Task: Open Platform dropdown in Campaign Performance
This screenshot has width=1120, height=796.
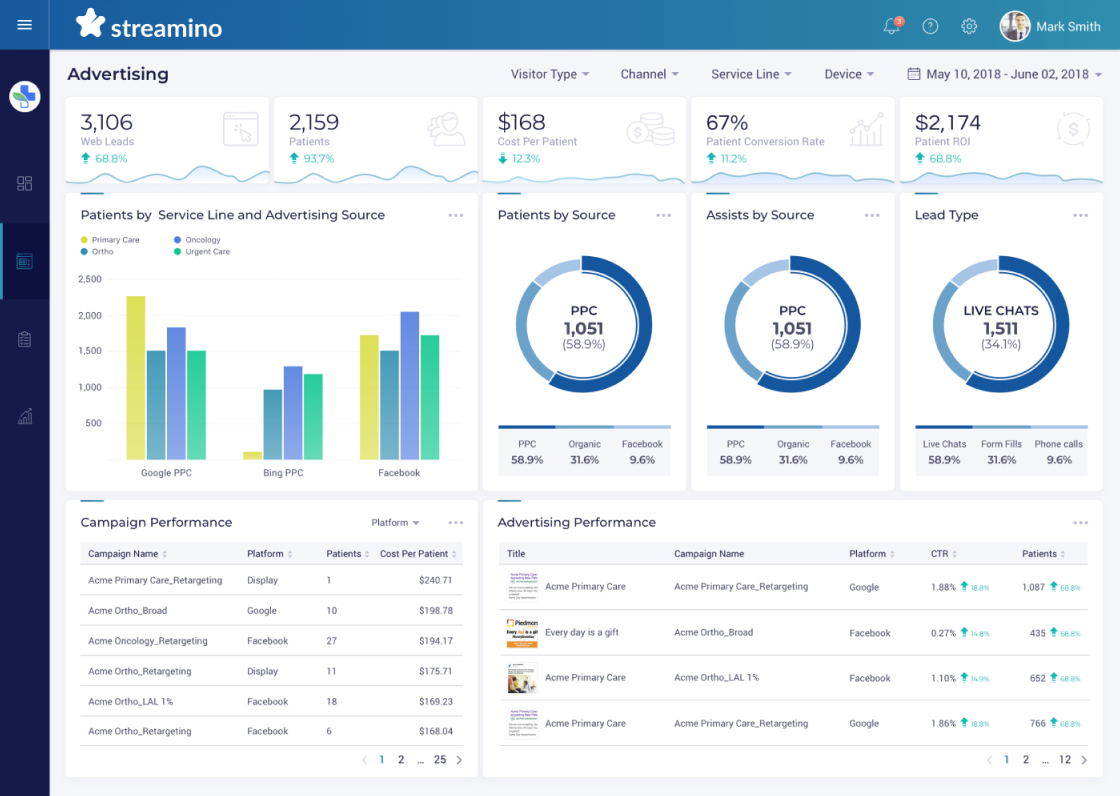Action: click(x=395, y=522)
